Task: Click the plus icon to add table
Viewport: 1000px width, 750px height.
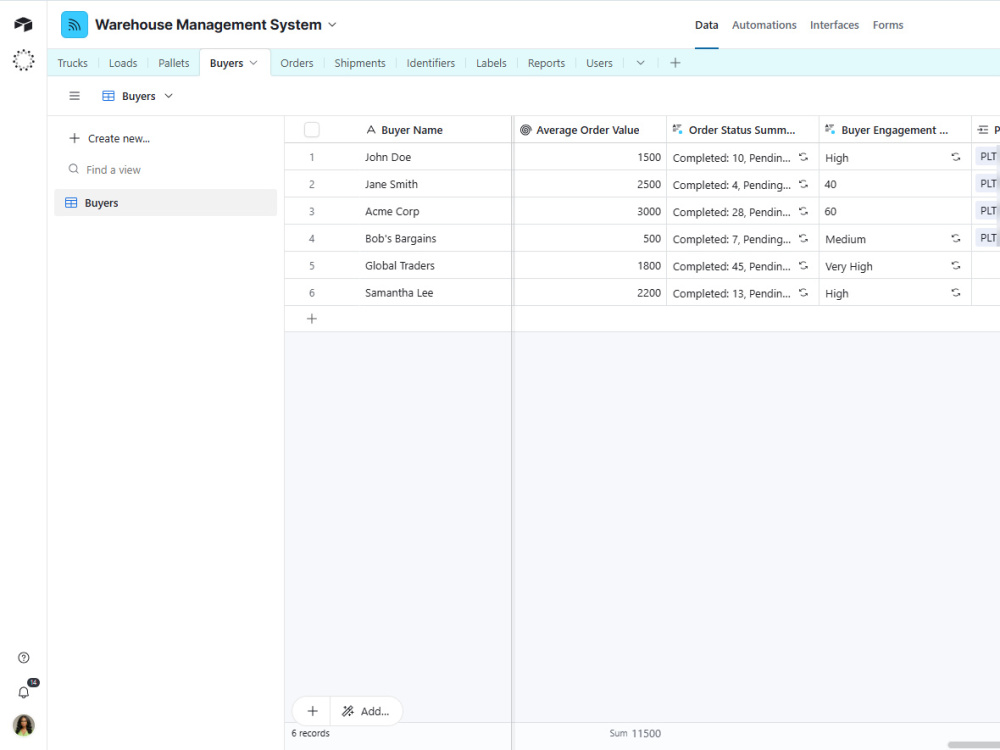Action: click(x=675, y=62)
